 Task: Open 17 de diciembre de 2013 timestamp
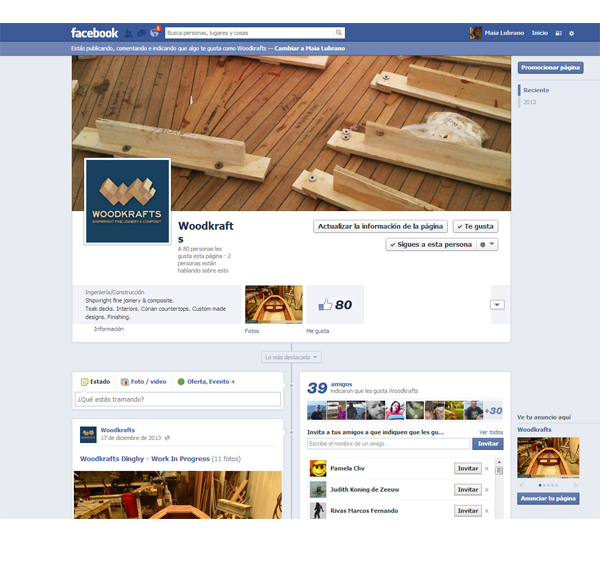point(131,438)
